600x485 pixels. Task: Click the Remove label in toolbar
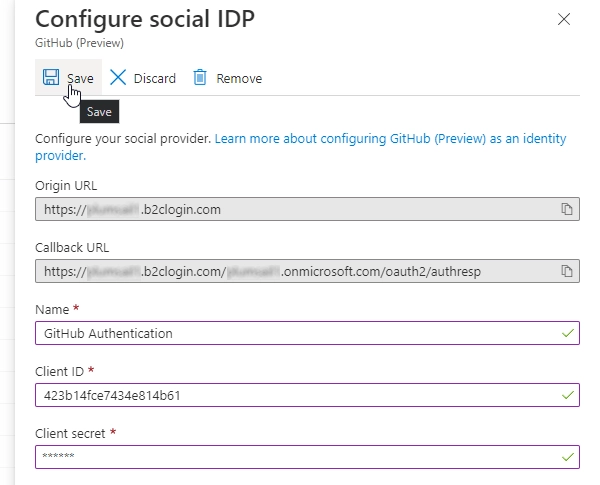[x=239, y=78]
